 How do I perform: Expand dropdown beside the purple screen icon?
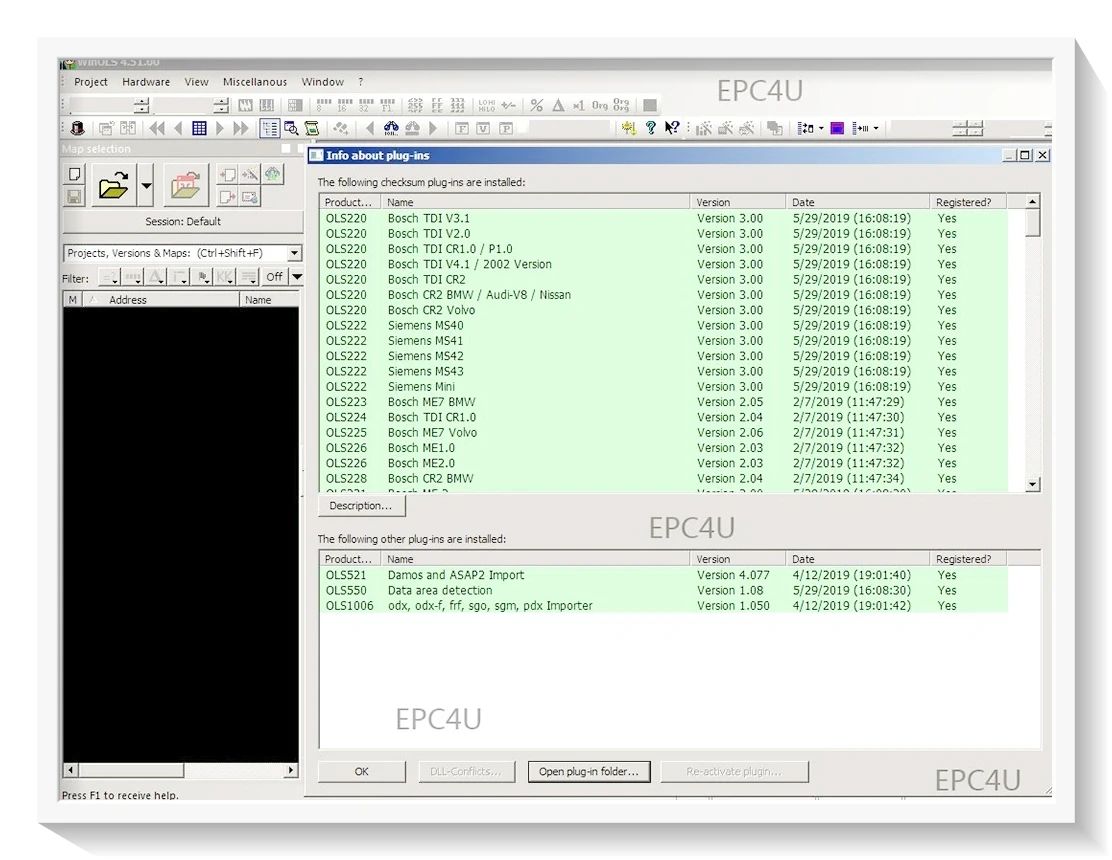coord(821,128)
